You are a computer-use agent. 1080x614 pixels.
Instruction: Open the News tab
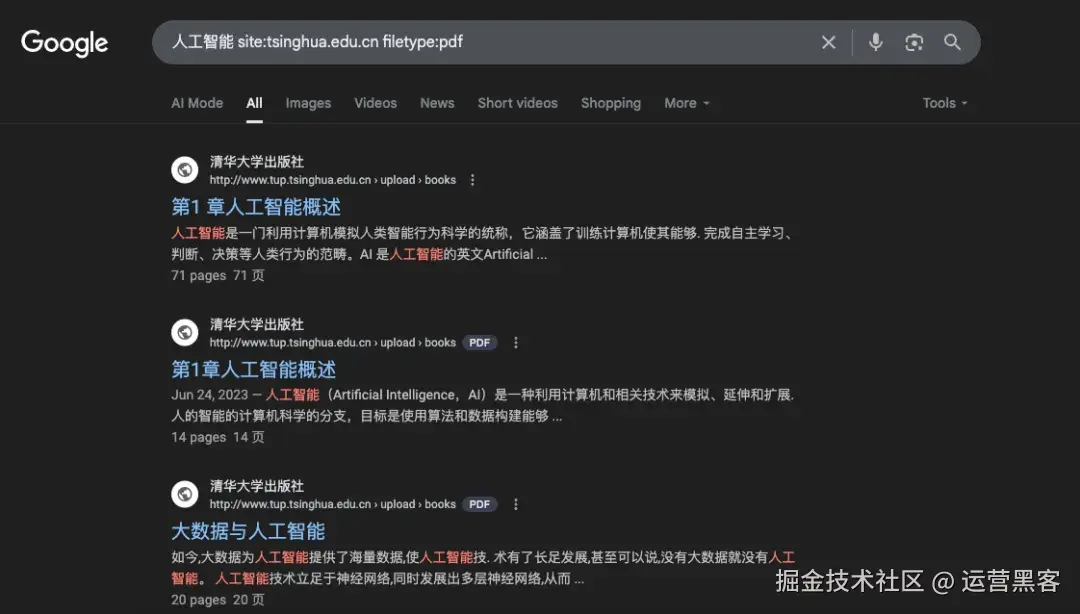(437, 103)
